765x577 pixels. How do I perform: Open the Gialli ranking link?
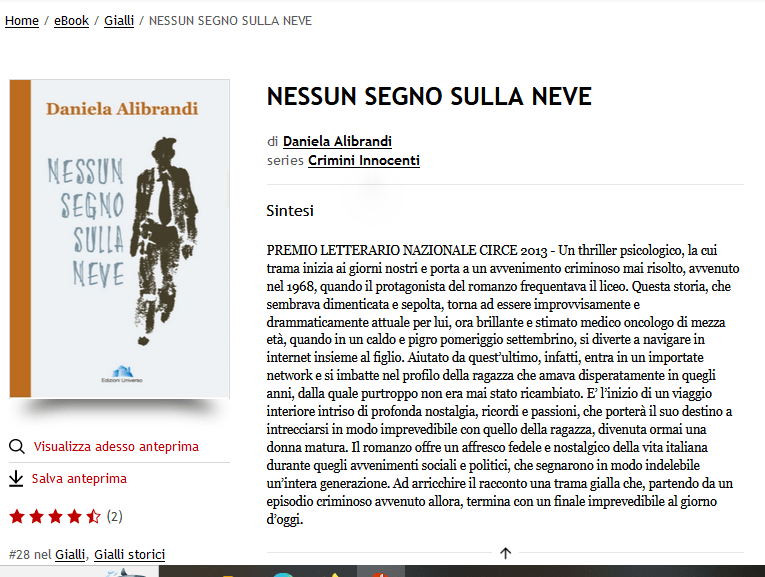[x=70, y=554]
